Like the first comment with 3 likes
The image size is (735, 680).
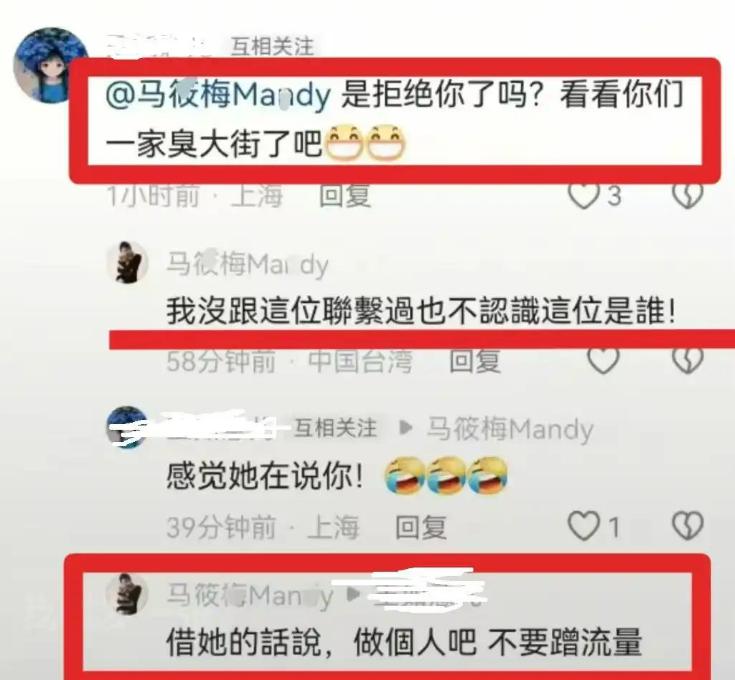pos(584,195)
